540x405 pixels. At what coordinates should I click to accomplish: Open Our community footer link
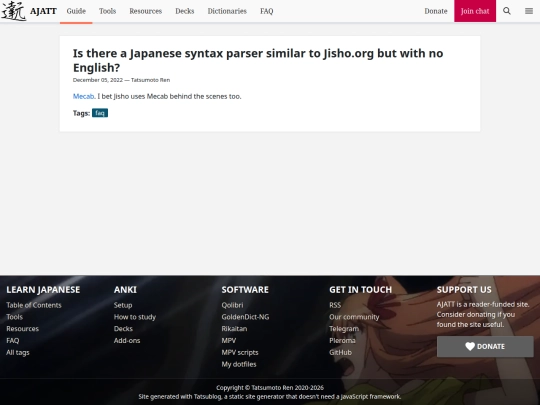tap(354, 317)
